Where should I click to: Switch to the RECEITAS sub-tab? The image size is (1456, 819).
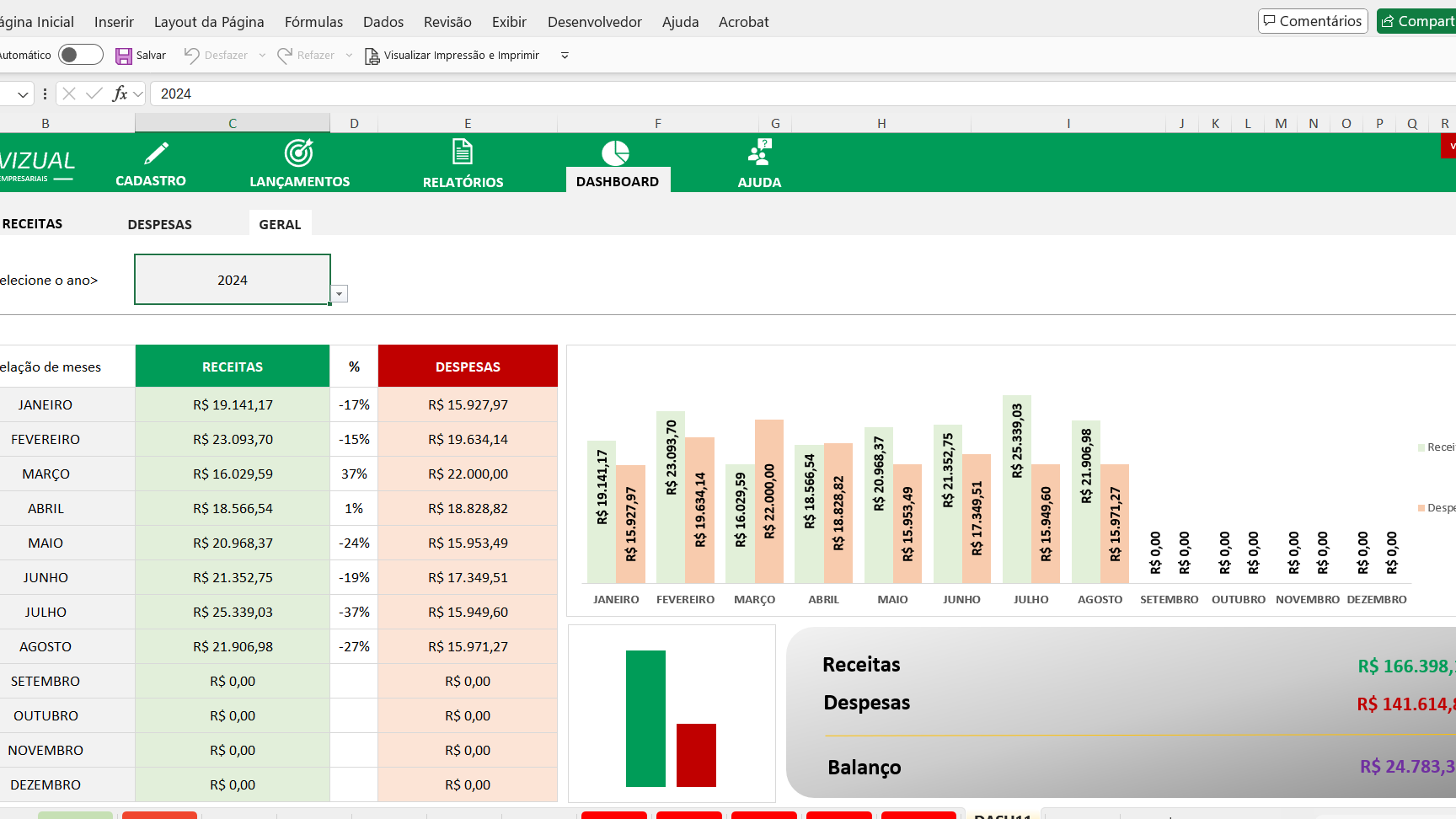pos(32,223)
